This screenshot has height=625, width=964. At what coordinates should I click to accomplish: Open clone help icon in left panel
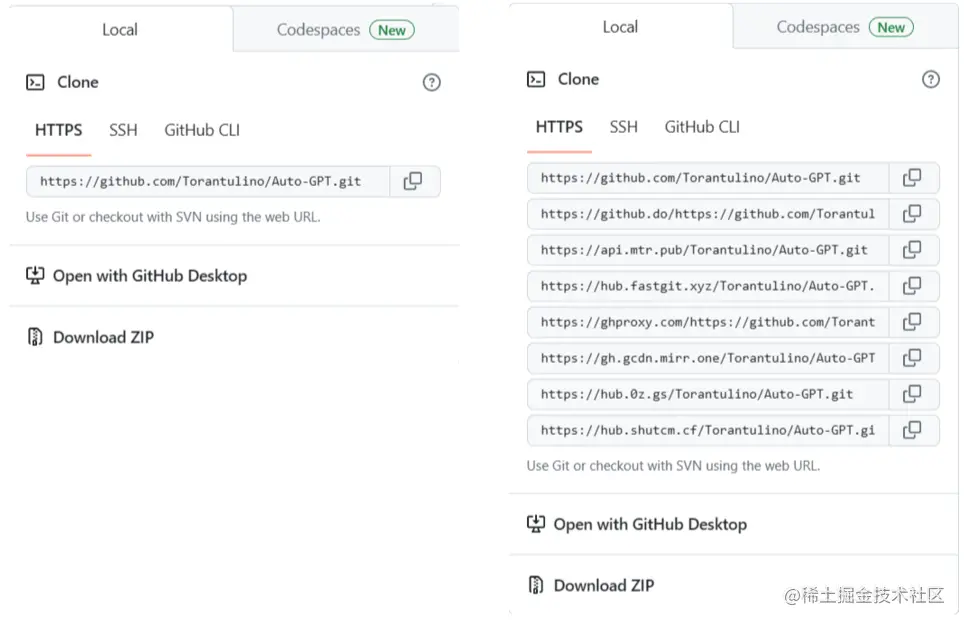(x=432, y=82)
